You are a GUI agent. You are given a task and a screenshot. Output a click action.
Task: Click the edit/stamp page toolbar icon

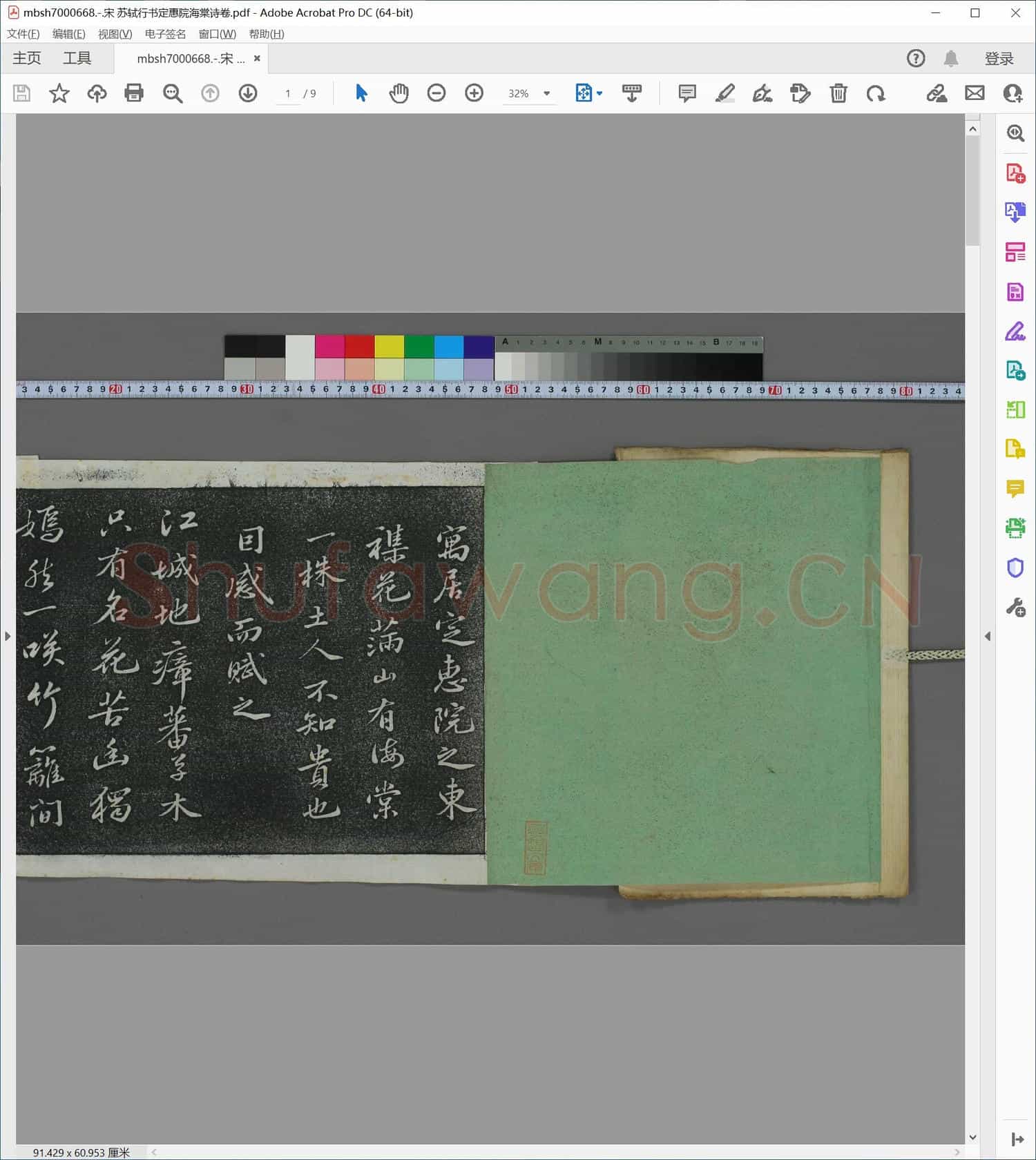[x=800, y=93]
